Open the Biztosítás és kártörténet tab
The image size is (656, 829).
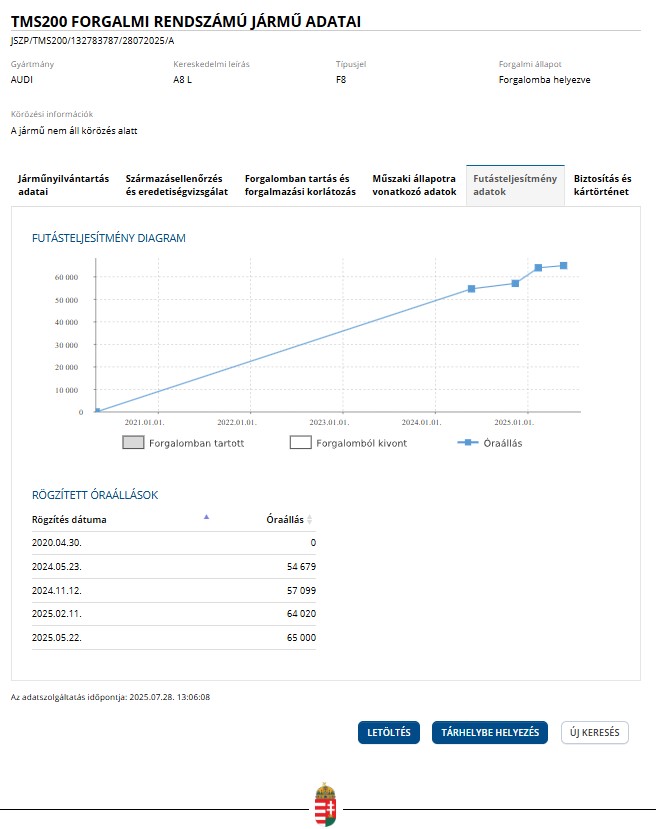tap(603, 185)
